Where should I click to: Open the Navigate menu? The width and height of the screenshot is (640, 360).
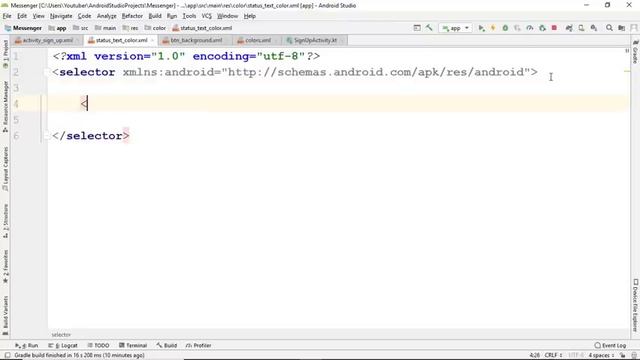coord(61,16)
